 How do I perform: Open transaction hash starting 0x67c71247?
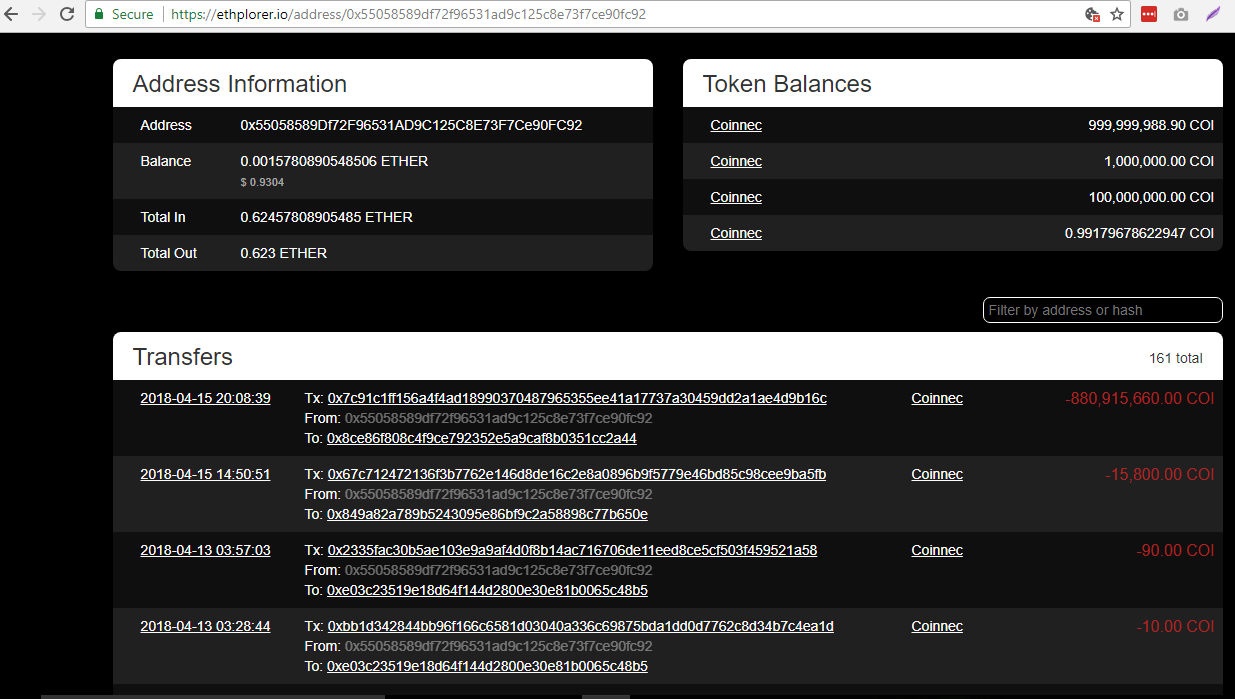point(576,474)
